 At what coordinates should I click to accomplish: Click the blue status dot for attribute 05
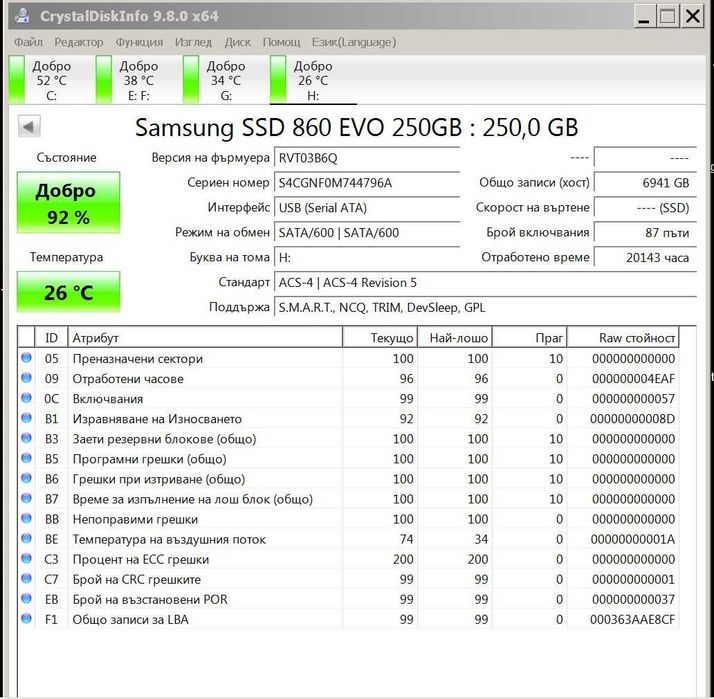(x=26, y=357)
